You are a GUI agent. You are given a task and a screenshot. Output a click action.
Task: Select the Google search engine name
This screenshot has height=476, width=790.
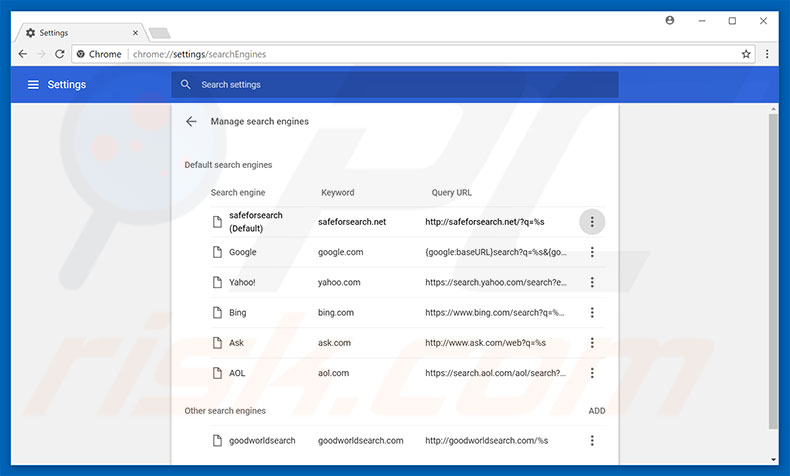(243, 252)
